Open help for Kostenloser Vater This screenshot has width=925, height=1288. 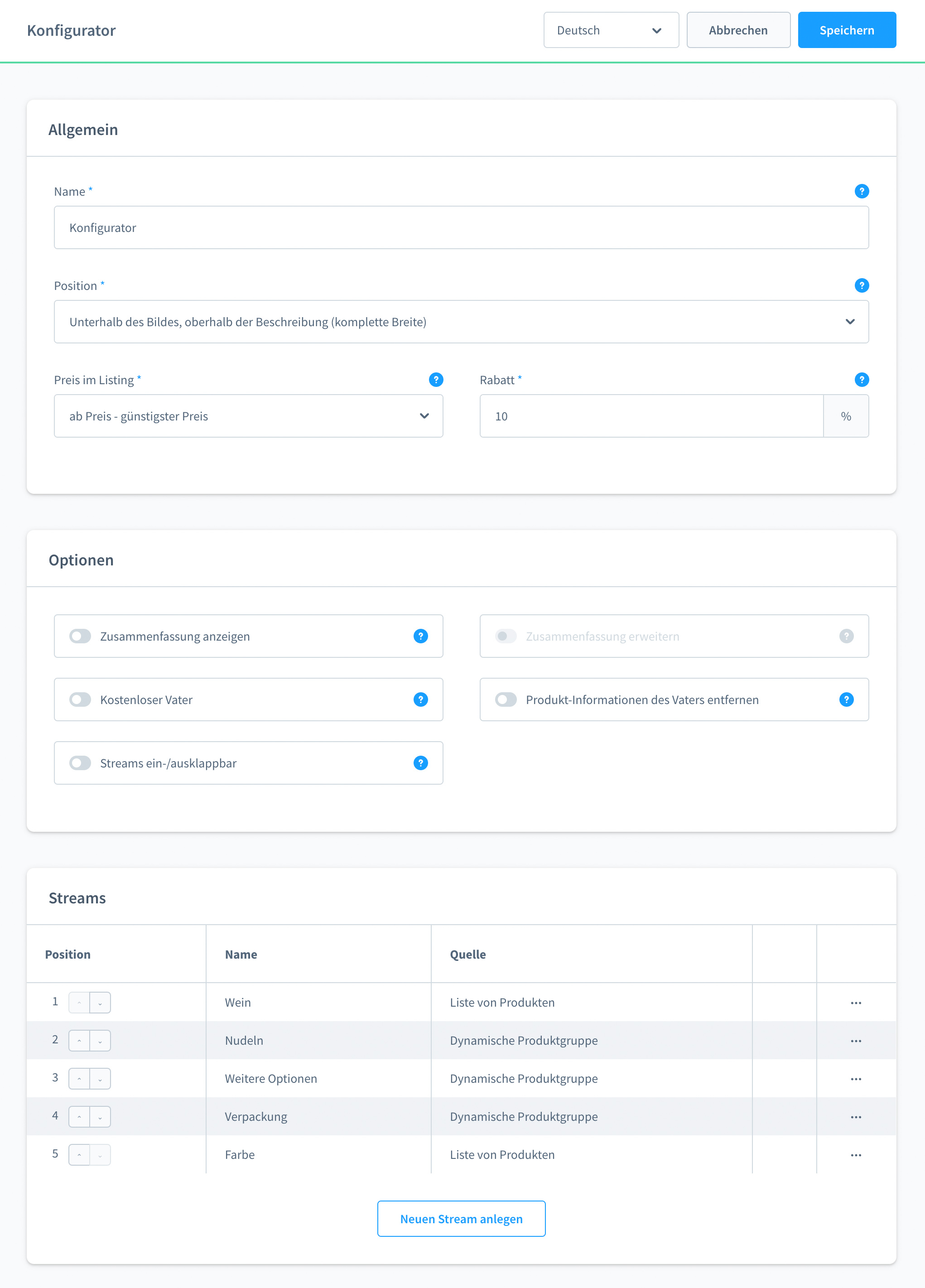coord(420,699)
